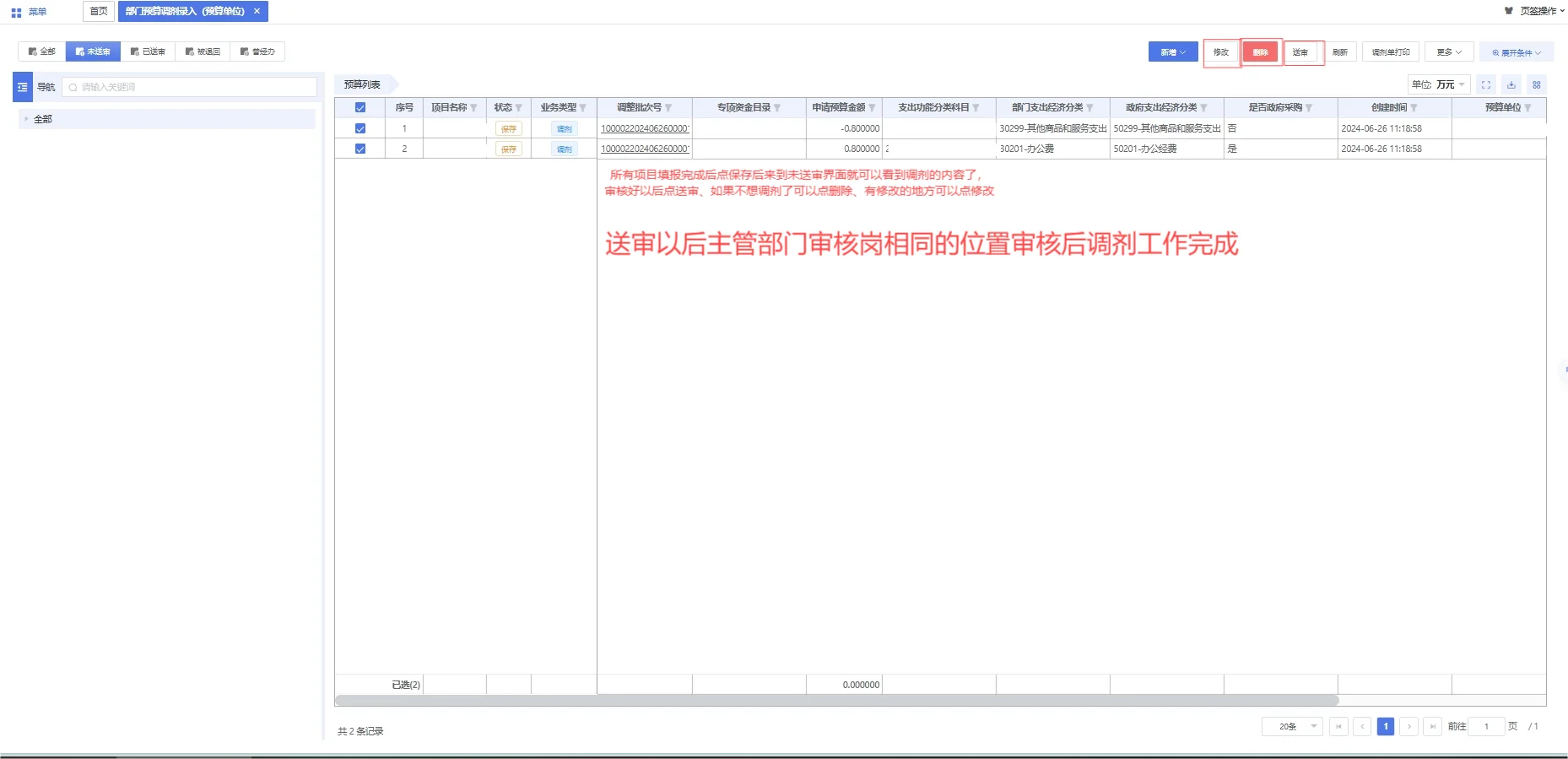Filter the 业务类型 column
Screen dimensions: 1568x759
pos(582,108)
